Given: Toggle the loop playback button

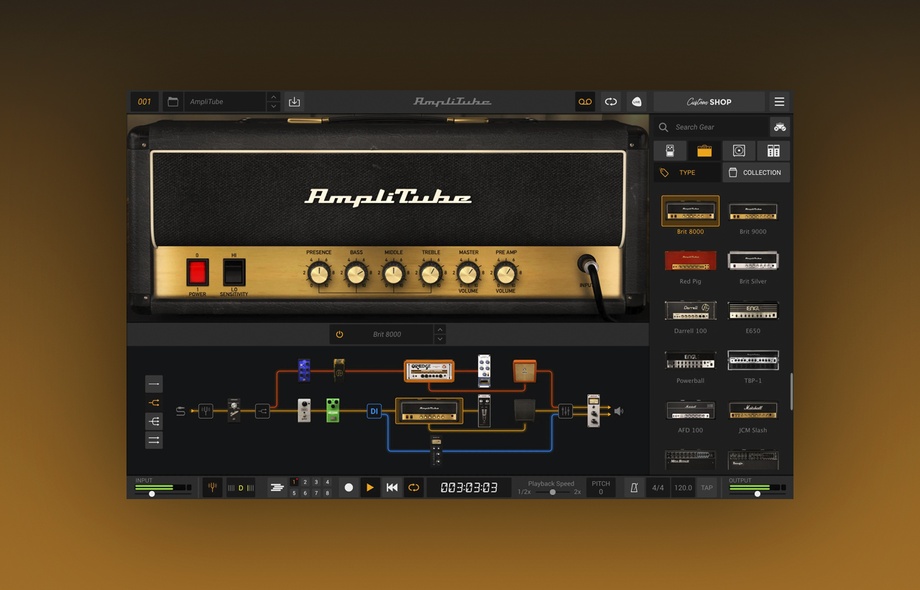Looking at the screenshot, I should pyautogui.click(x=414, y=487).
